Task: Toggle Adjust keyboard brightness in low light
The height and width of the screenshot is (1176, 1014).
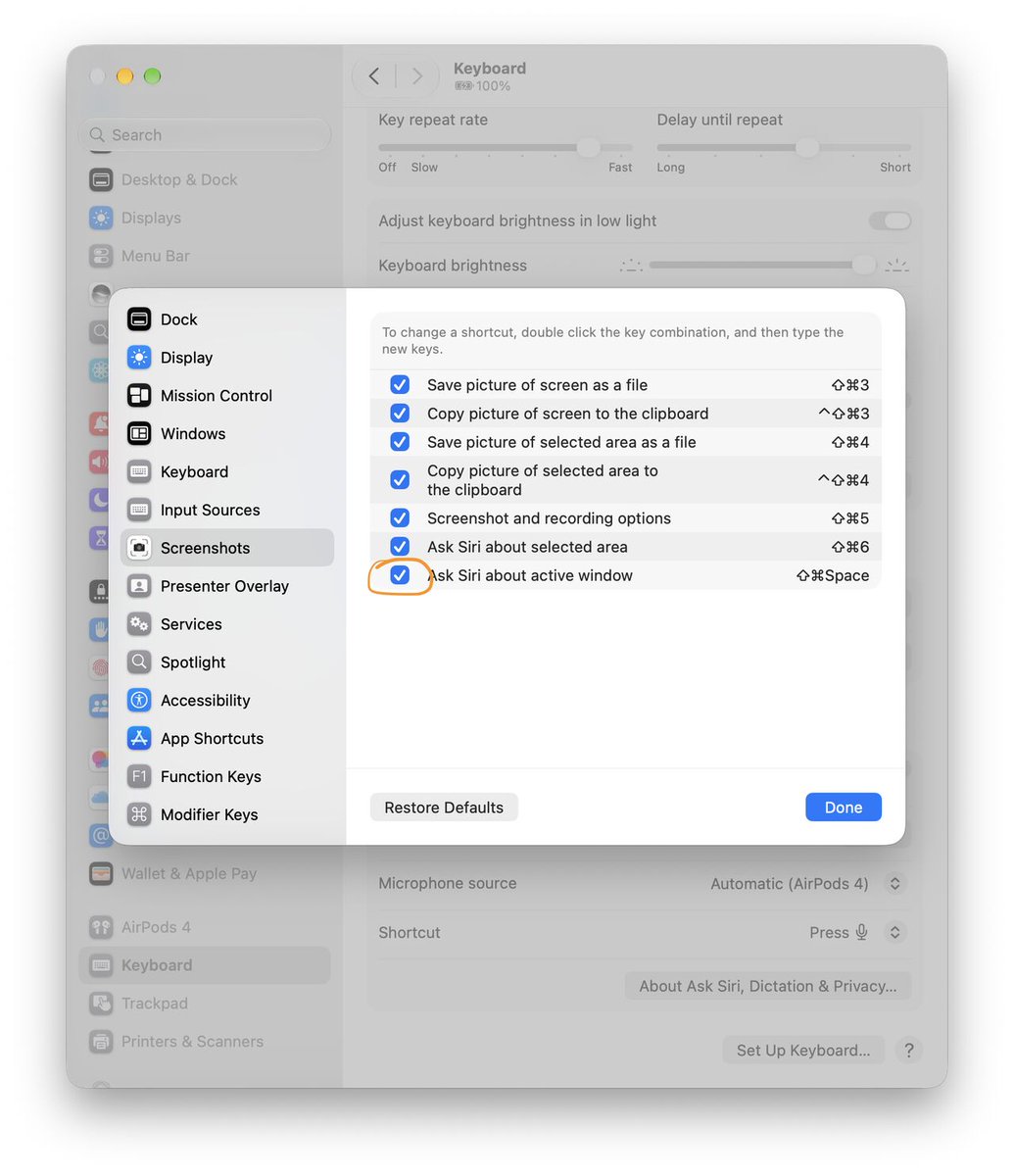Action: pos(890,221)
